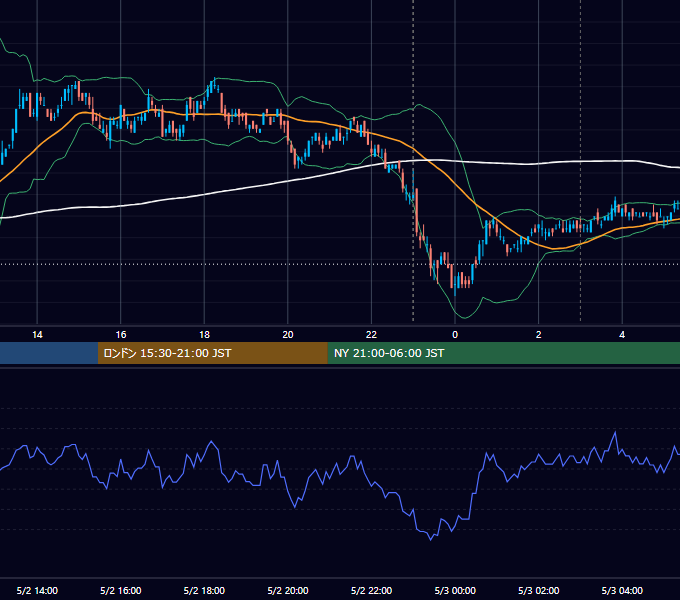Click the indicator axis label 5/2 22:00
Viewport: 680px width, 600px height.
point(371,590)
